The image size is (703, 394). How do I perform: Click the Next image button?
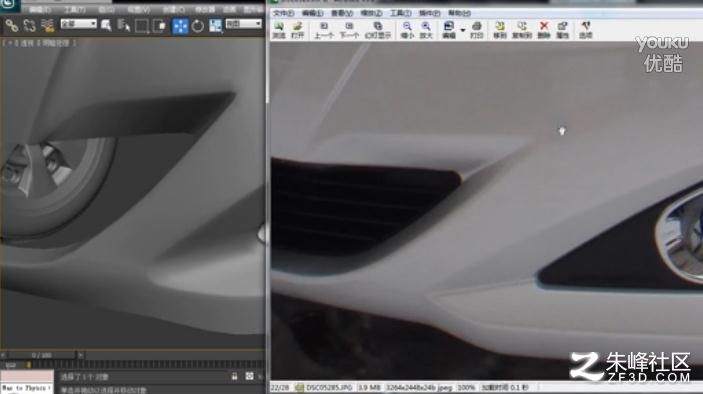click(x=349, y=30)
